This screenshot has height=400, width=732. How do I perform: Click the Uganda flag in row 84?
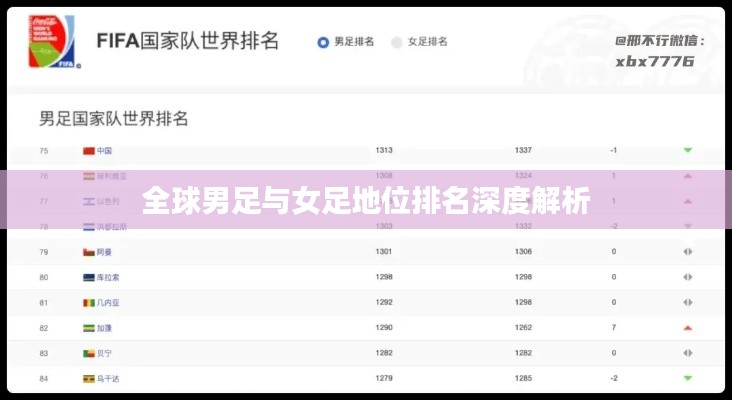pos(88,379)
